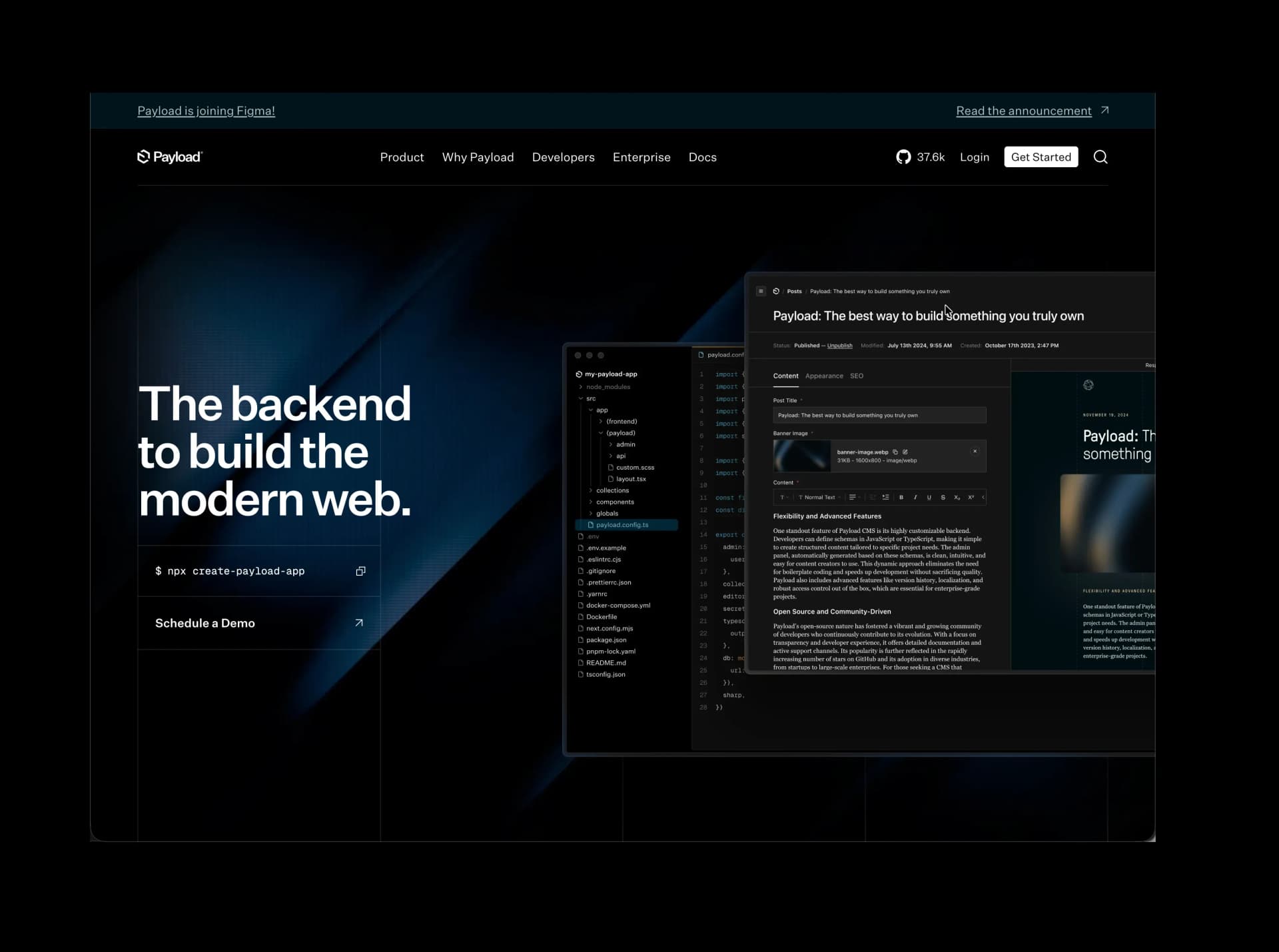This screenshot has height=952, width=1279.
Task: Expand the node_modules folder
Action: coord(581,387)
